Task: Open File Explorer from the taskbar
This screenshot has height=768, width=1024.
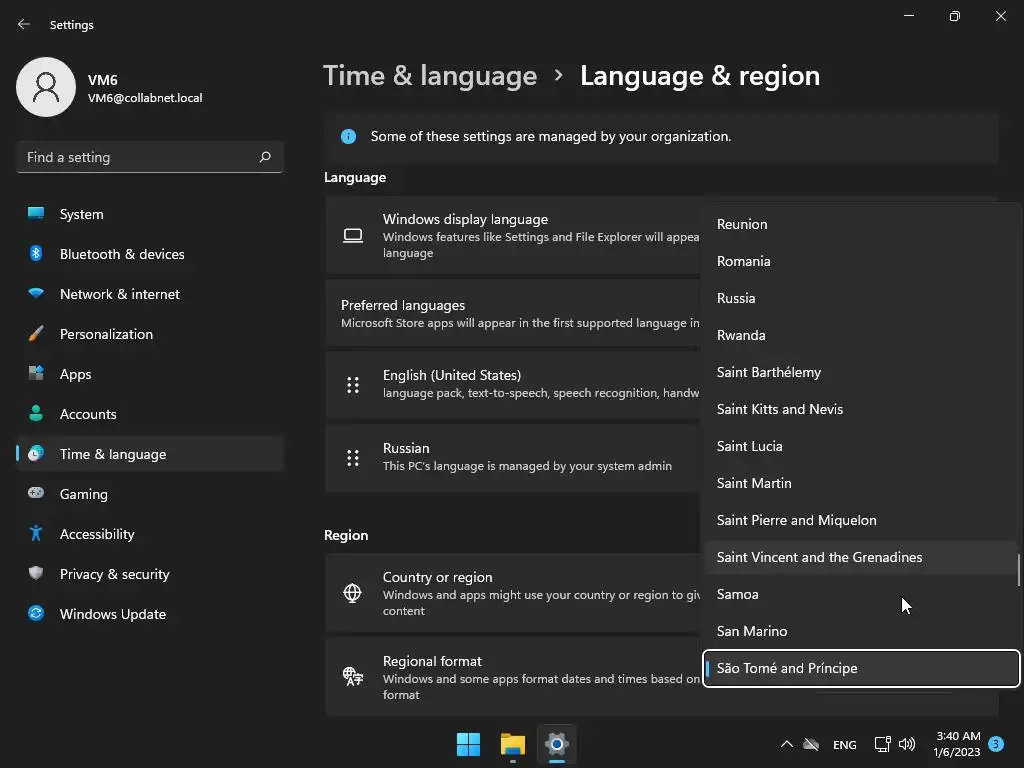Action: 513,744
